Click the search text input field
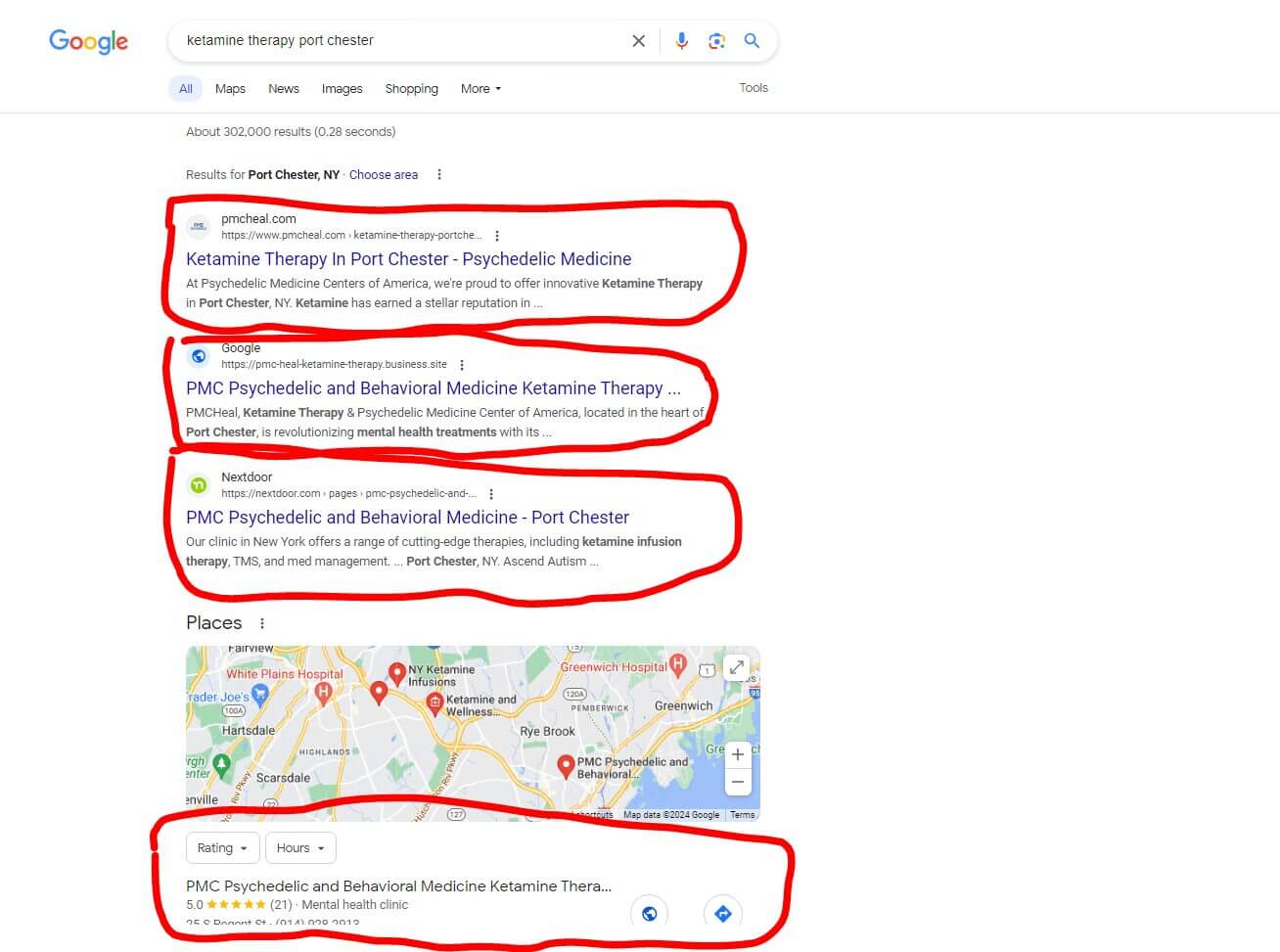This screenshot has width=1280, height=952. (x=401, y=41)
